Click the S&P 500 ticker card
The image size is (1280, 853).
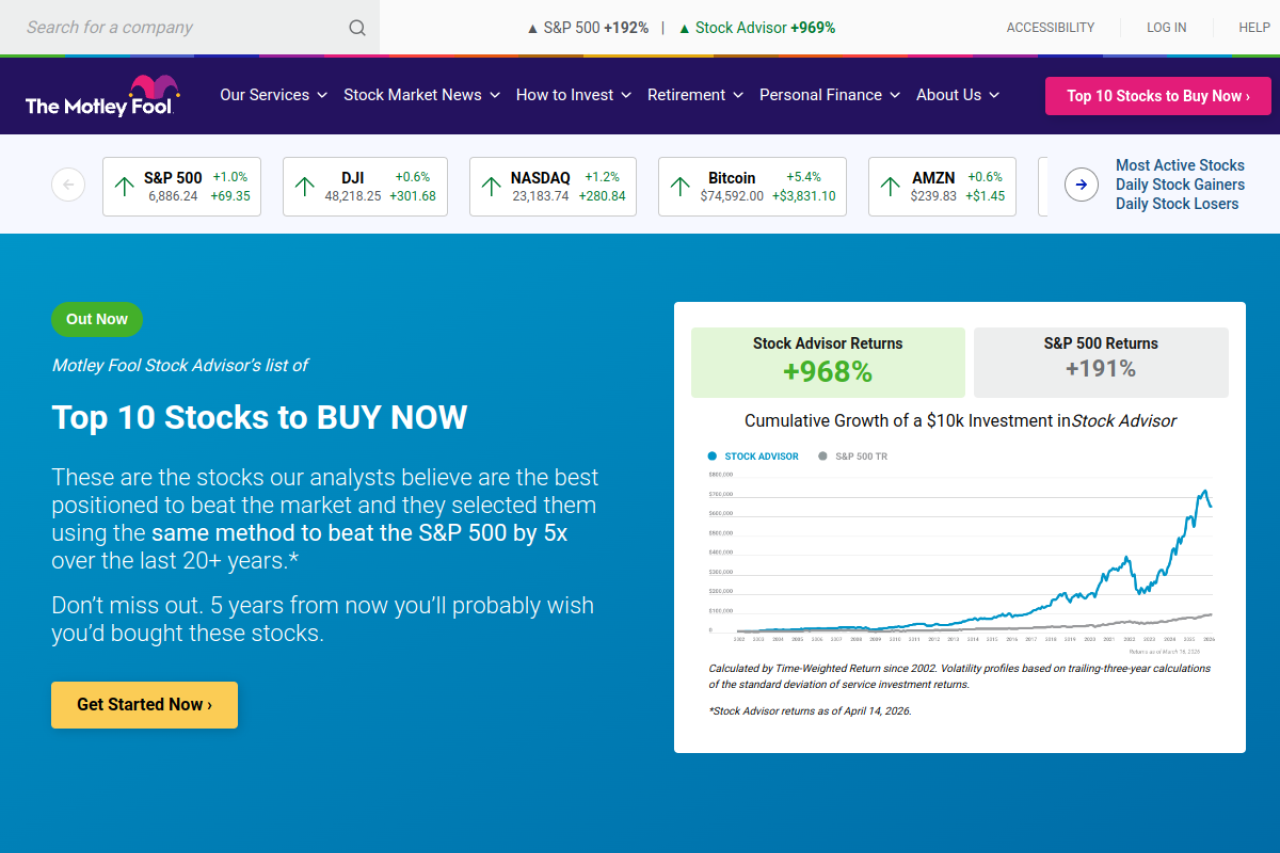[x=182, y=187]
